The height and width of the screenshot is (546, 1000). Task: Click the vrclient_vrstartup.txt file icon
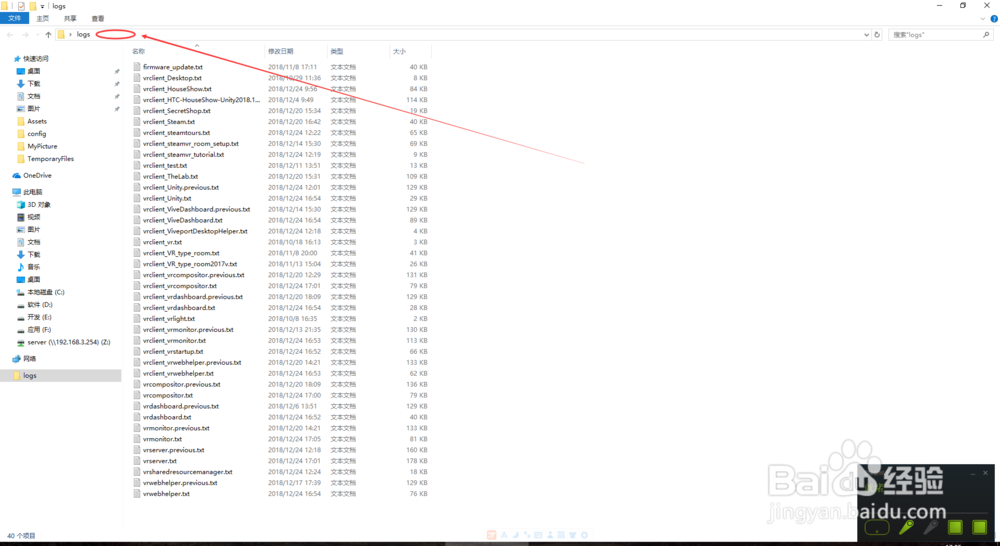[x=136, y=351]
